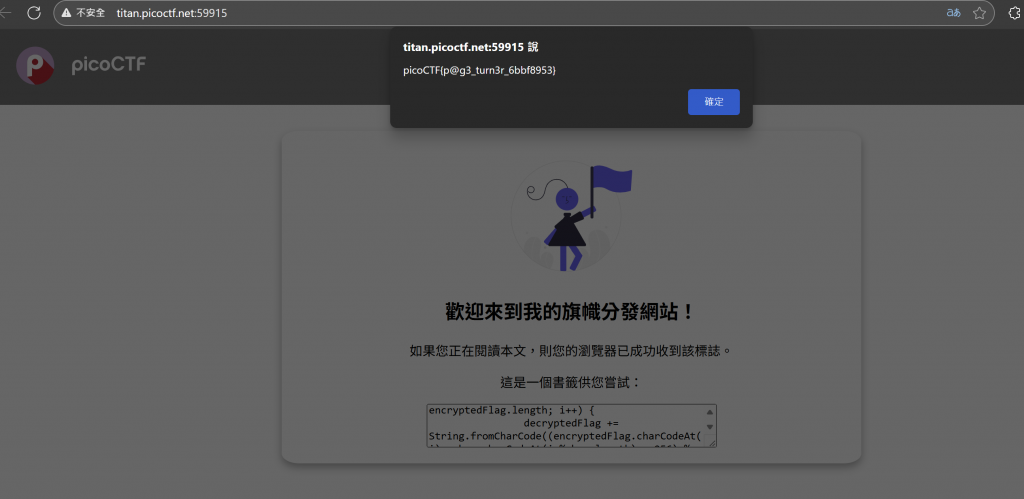Click the textarea resize grip corner
1024x499 pixels.
(712, 443)
